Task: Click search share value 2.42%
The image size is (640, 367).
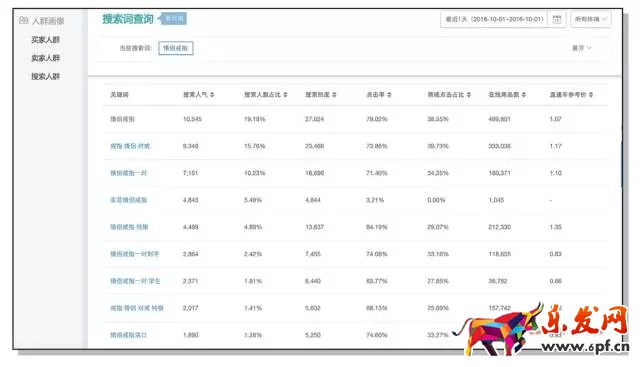Action: (x=253, y=254)
